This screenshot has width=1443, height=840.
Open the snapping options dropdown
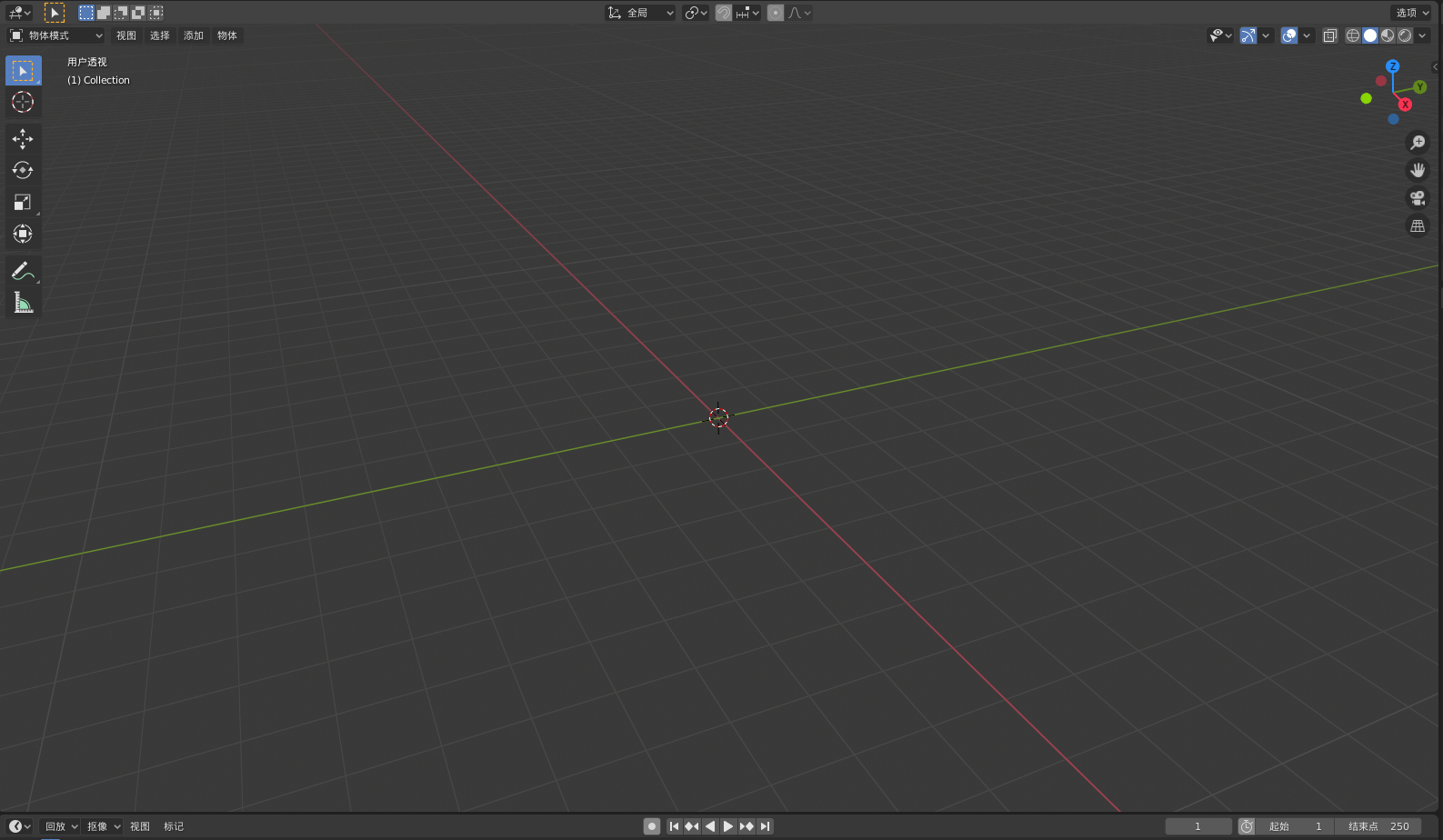pos(748,13)
